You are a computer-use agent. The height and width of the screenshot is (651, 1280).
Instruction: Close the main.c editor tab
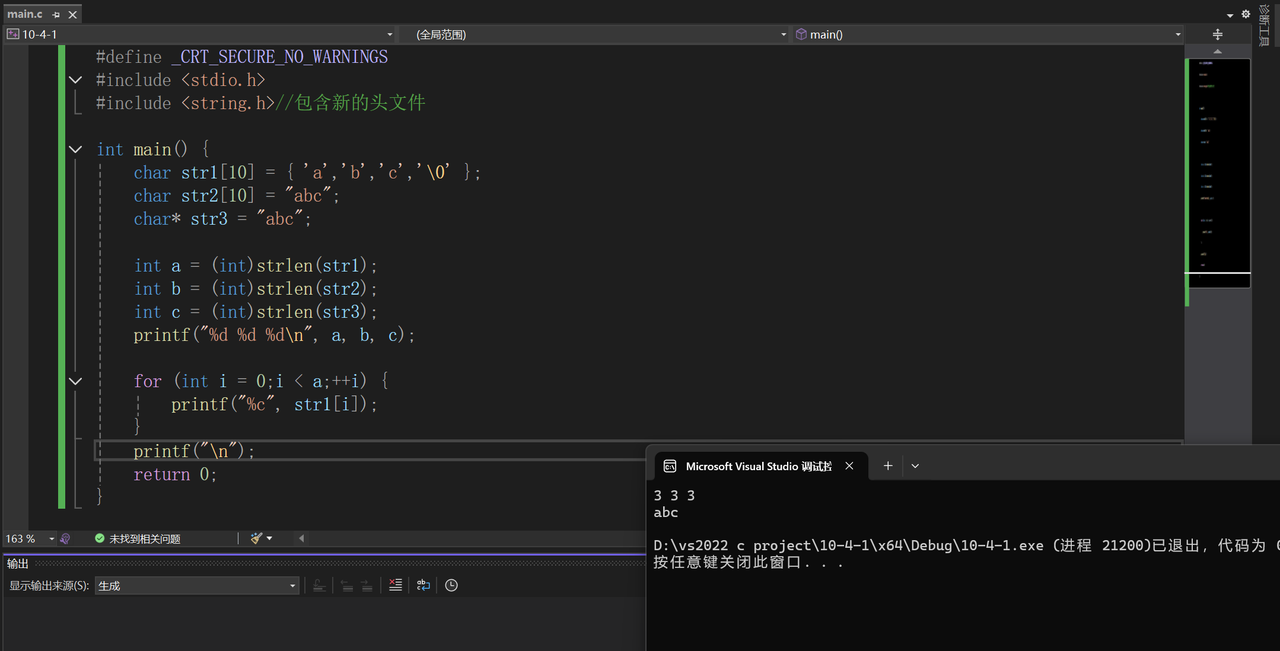(x=73, y=14)
